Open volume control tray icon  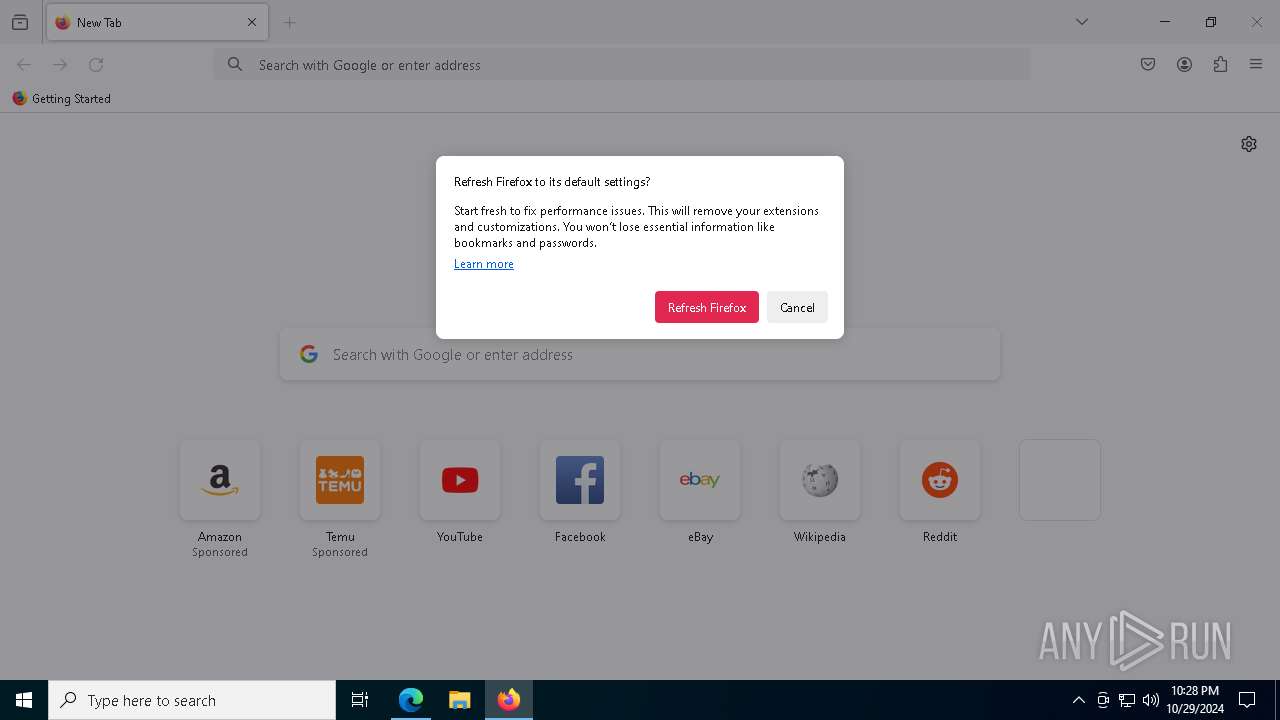(x=1151, y=700)
